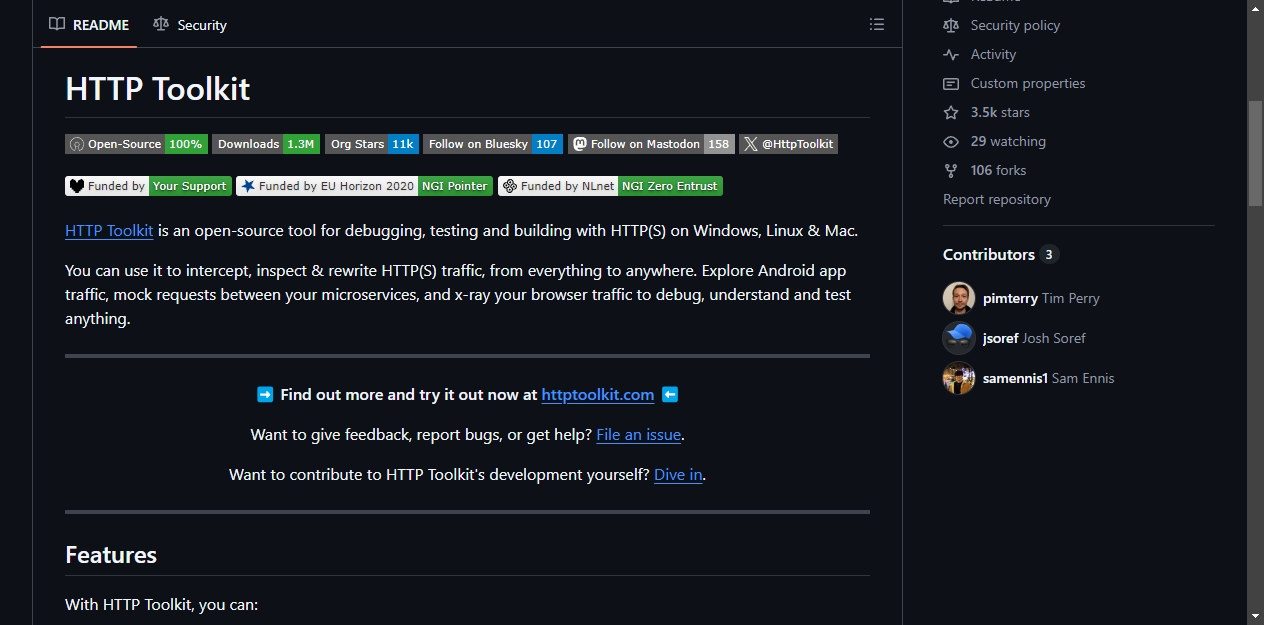Follow the File an issue link
This screenshot has height=625, width=1264.
tap(638, 435)
